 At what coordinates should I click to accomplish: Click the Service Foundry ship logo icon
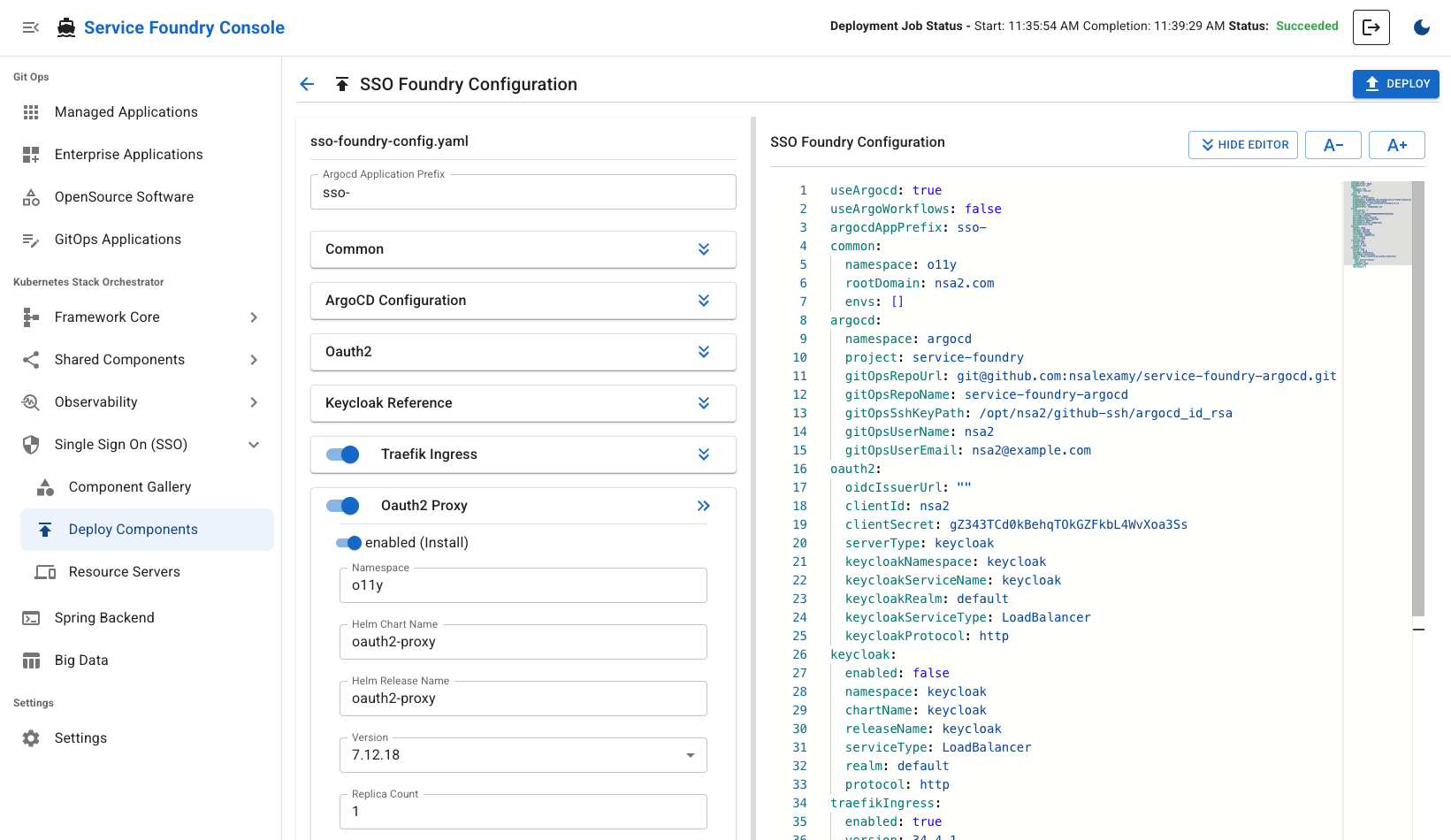[x=66, y=28]
